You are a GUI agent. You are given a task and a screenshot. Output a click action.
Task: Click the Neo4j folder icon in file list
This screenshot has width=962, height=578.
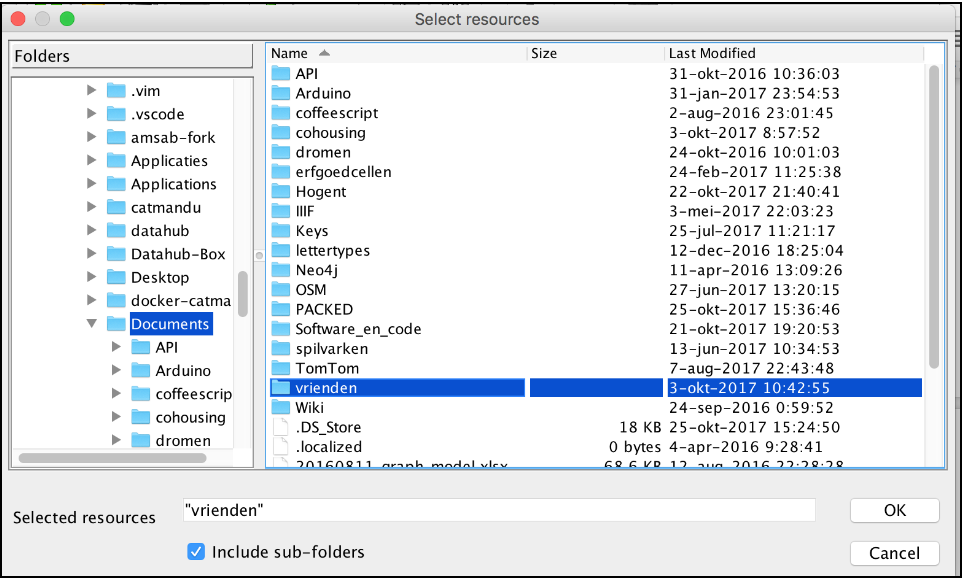pos(280,270)
